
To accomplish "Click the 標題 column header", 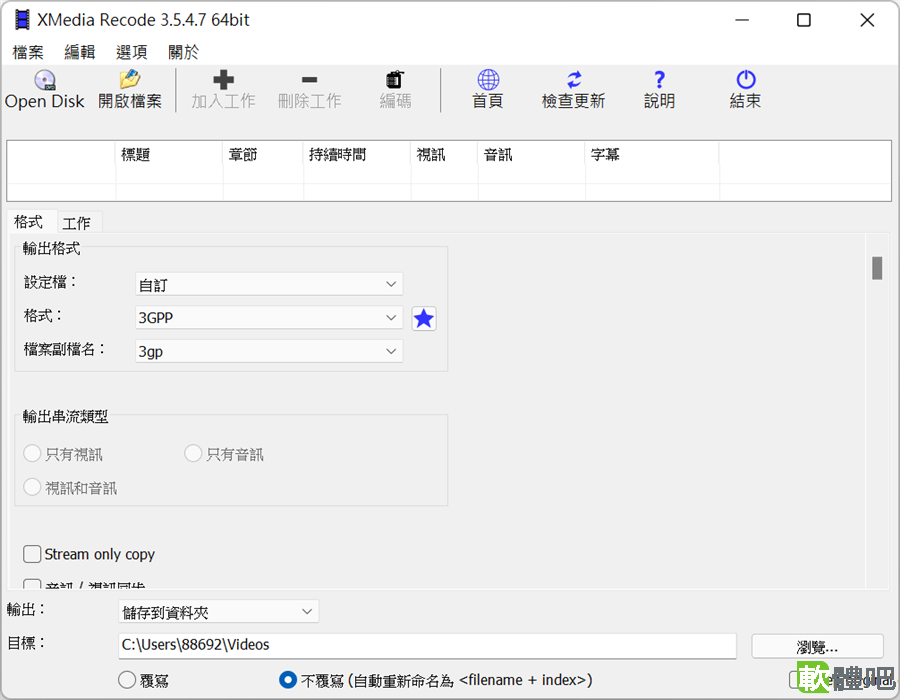I will (x=169, y=154).
